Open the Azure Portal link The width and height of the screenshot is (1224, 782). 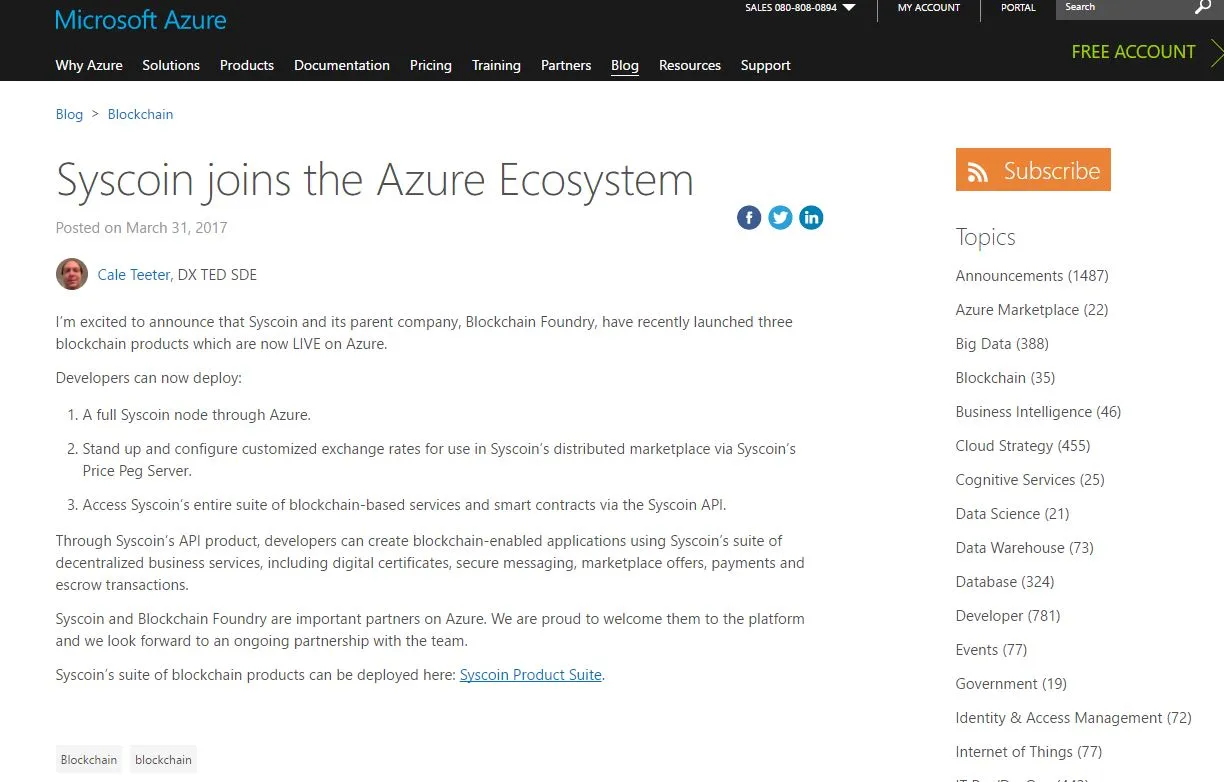(1018, 8)
